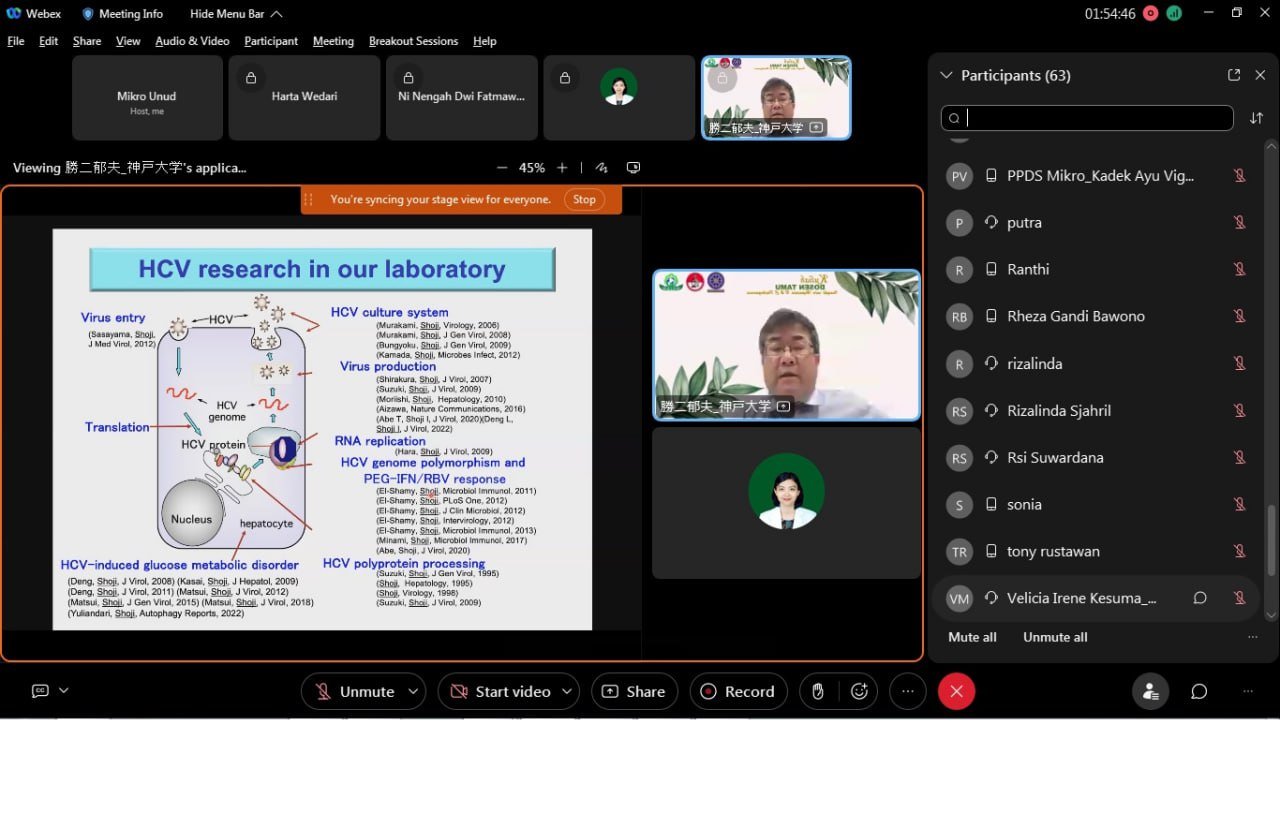
Task: Start video camera
Action: 500,691
